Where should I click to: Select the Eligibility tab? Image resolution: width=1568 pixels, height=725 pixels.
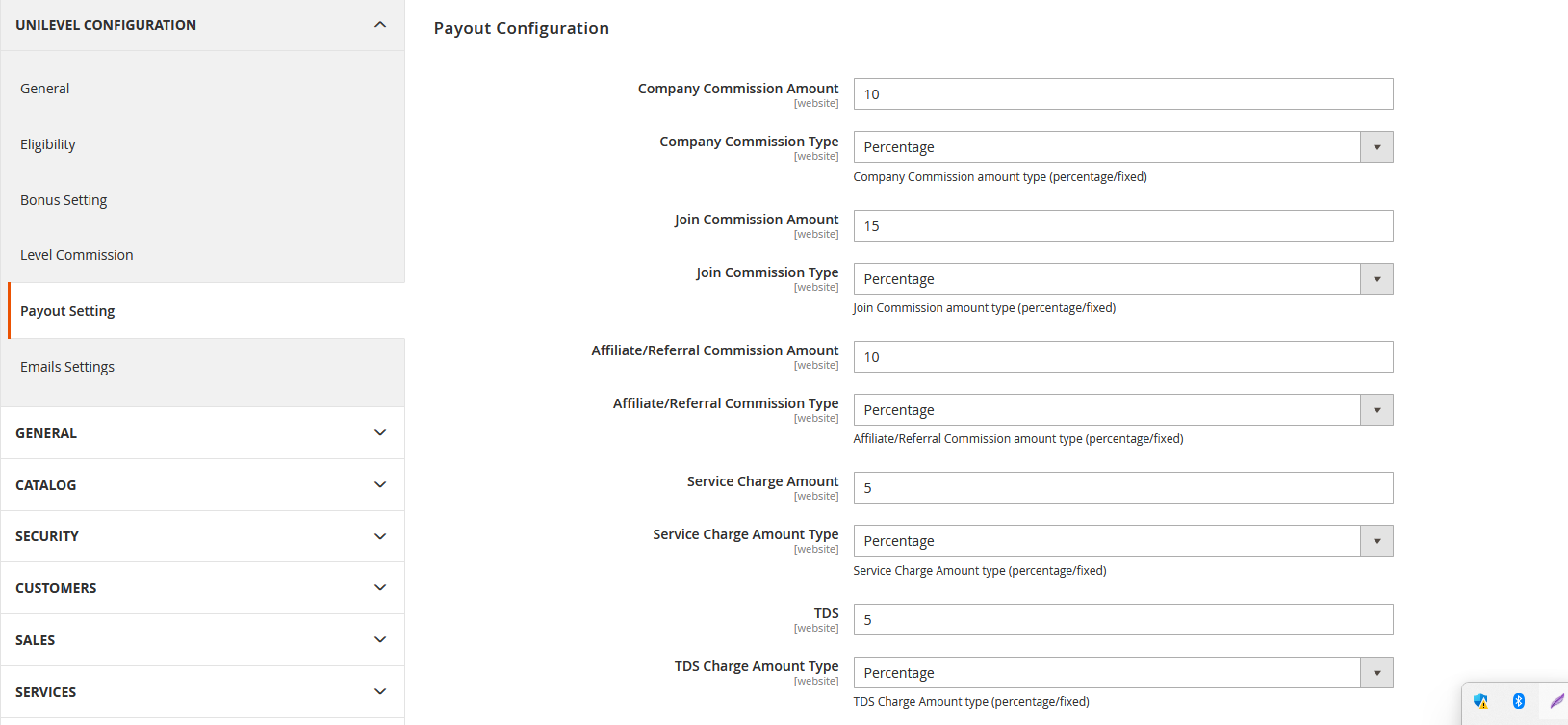point(48,144)
